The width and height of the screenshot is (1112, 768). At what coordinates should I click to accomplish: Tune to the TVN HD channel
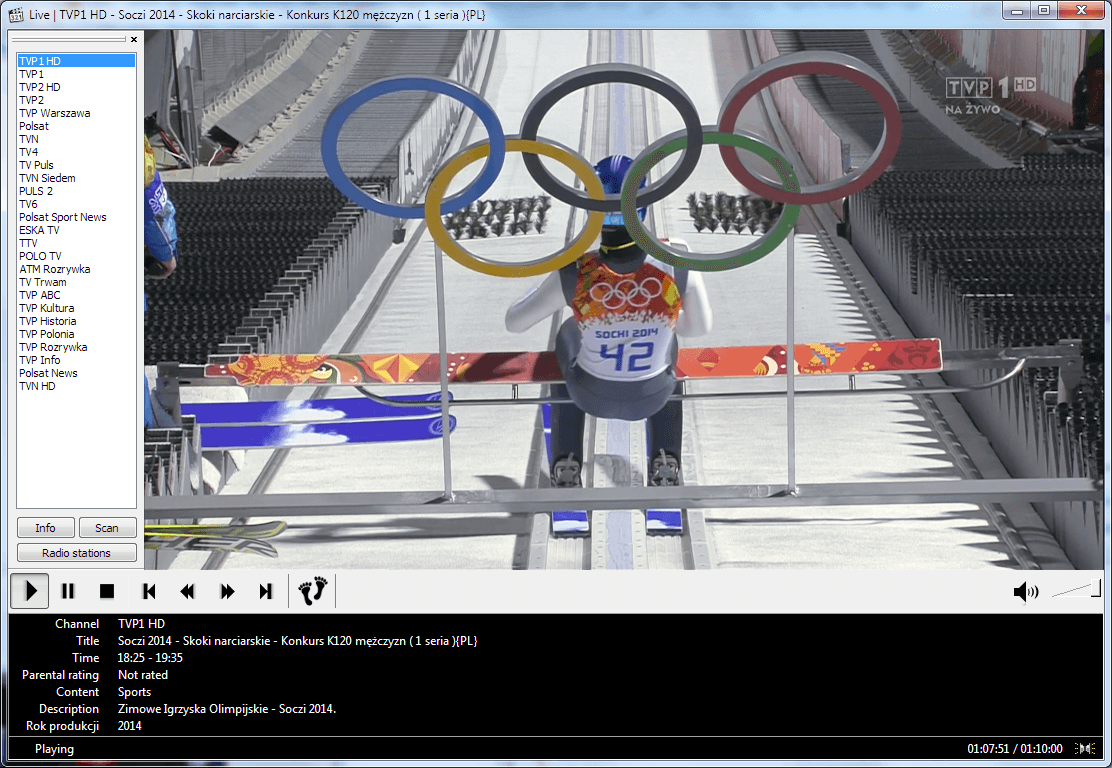pos(37,385)
